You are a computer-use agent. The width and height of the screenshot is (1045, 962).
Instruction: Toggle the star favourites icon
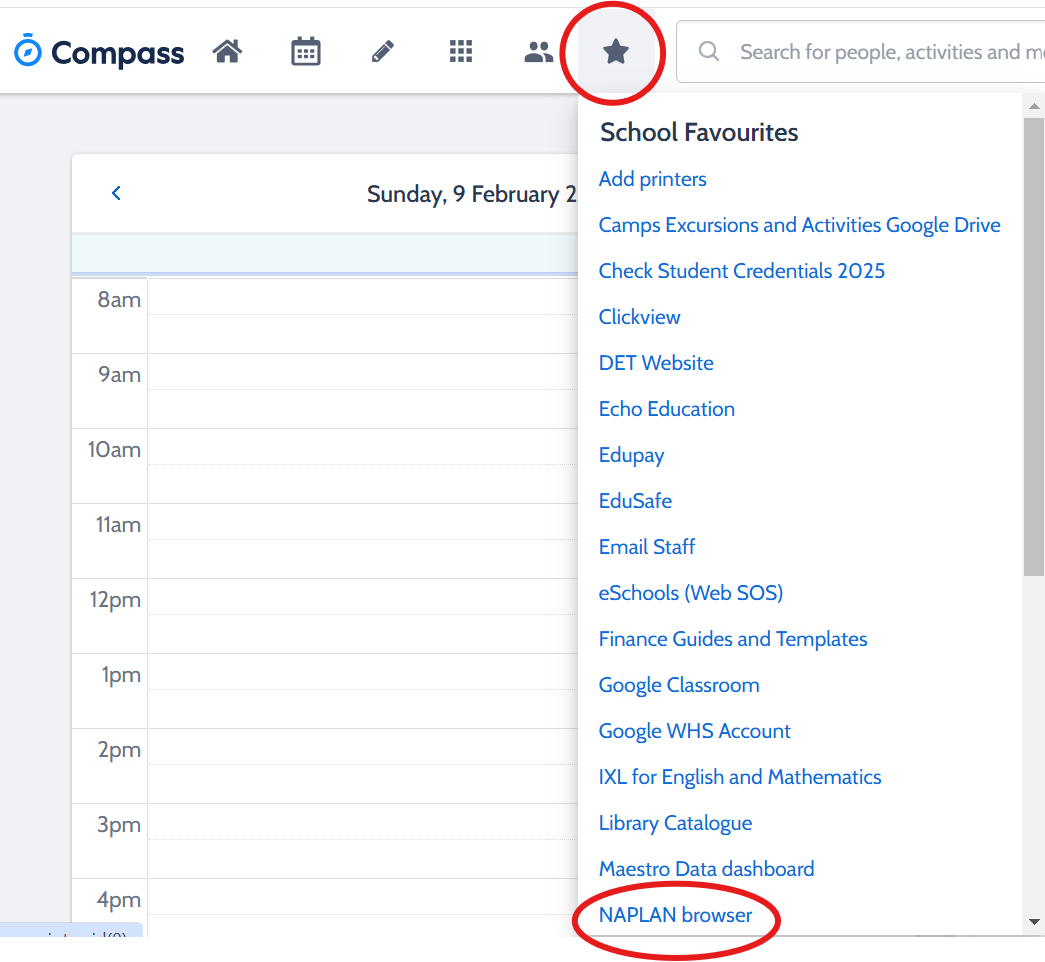click(615, 51)
